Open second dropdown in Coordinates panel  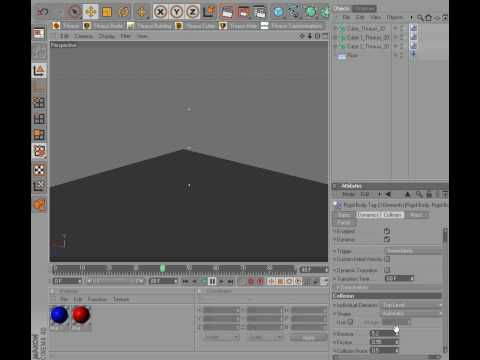tap(264, 338)
